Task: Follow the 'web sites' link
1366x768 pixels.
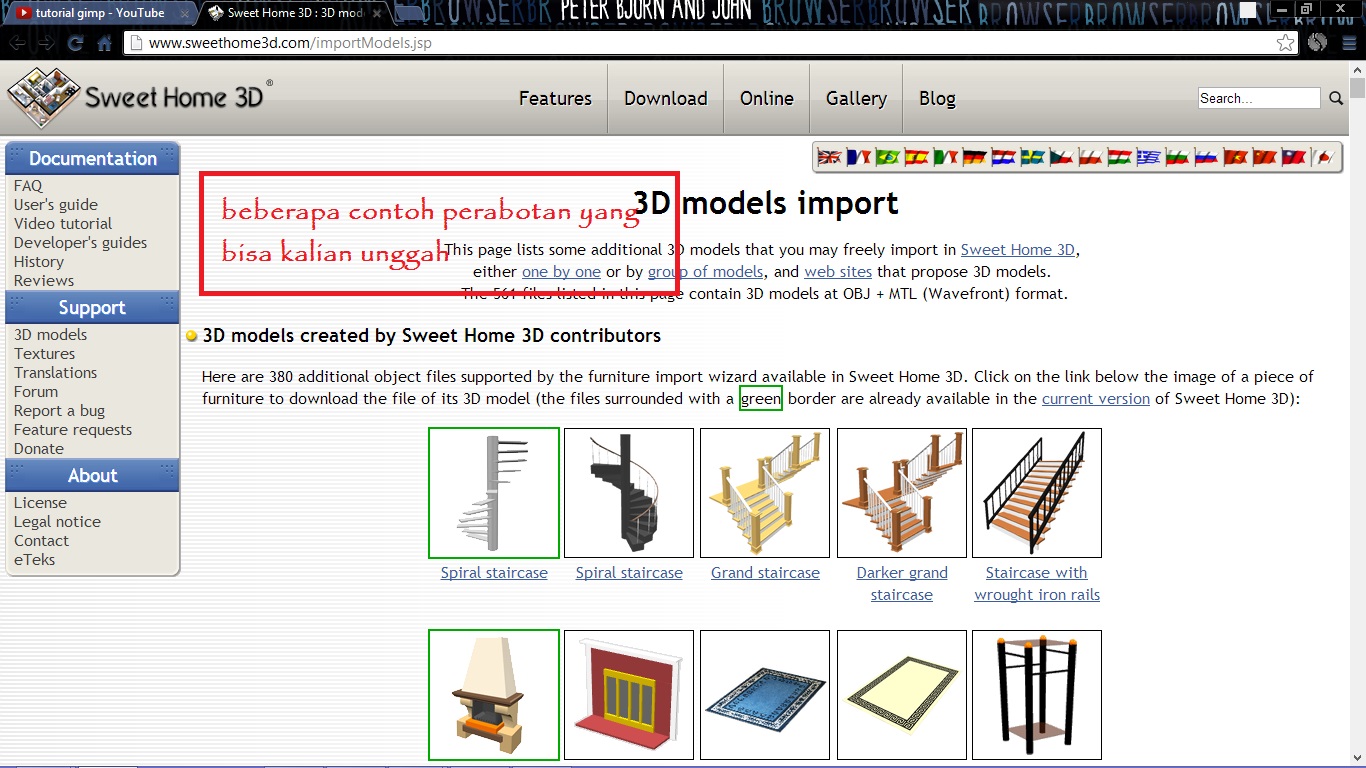Action: pyautogui.click(x=838, y=271)
